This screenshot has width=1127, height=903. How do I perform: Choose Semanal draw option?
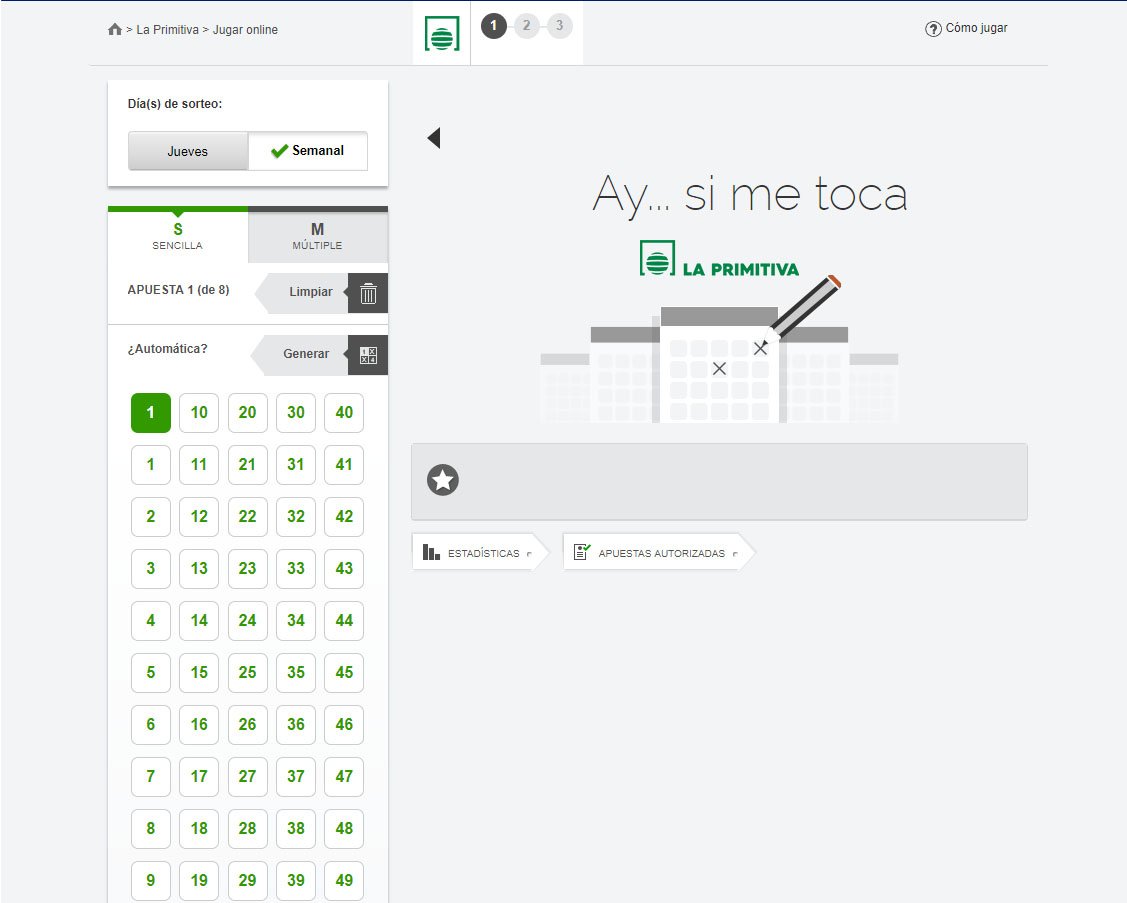(x=308, y=151)
